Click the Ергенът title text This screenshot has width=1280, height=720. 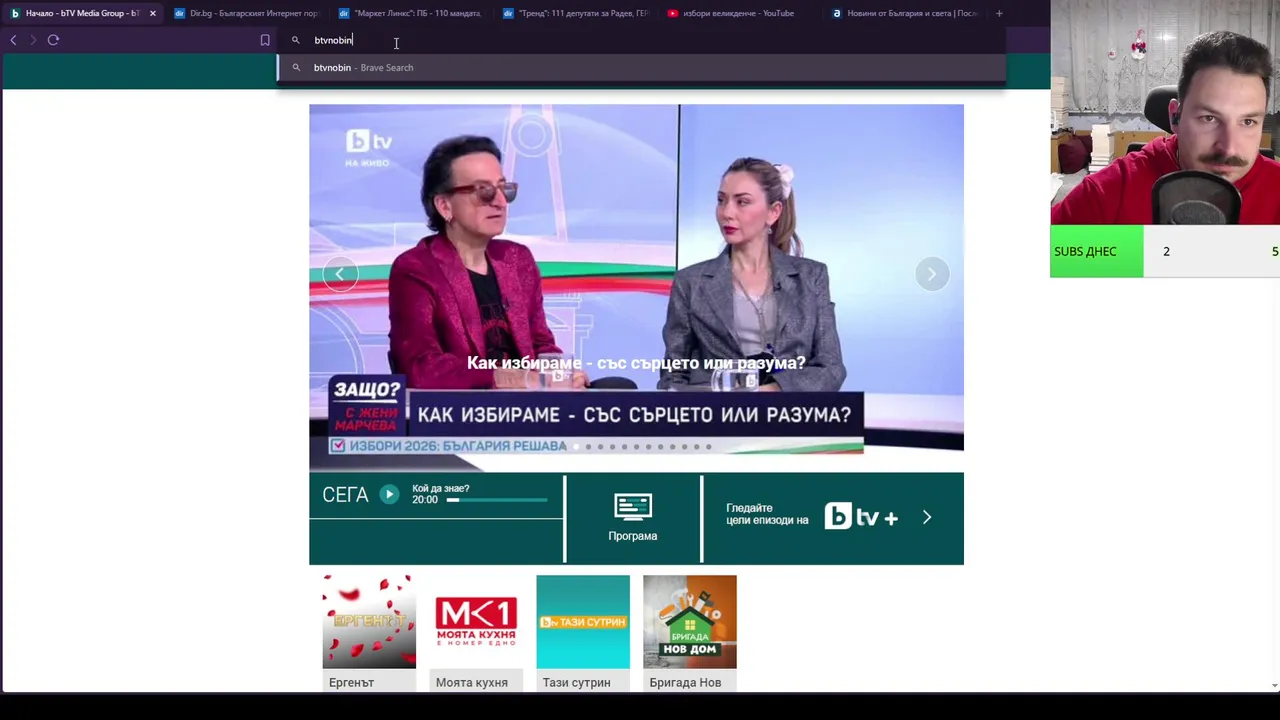(x=351, y=682)
